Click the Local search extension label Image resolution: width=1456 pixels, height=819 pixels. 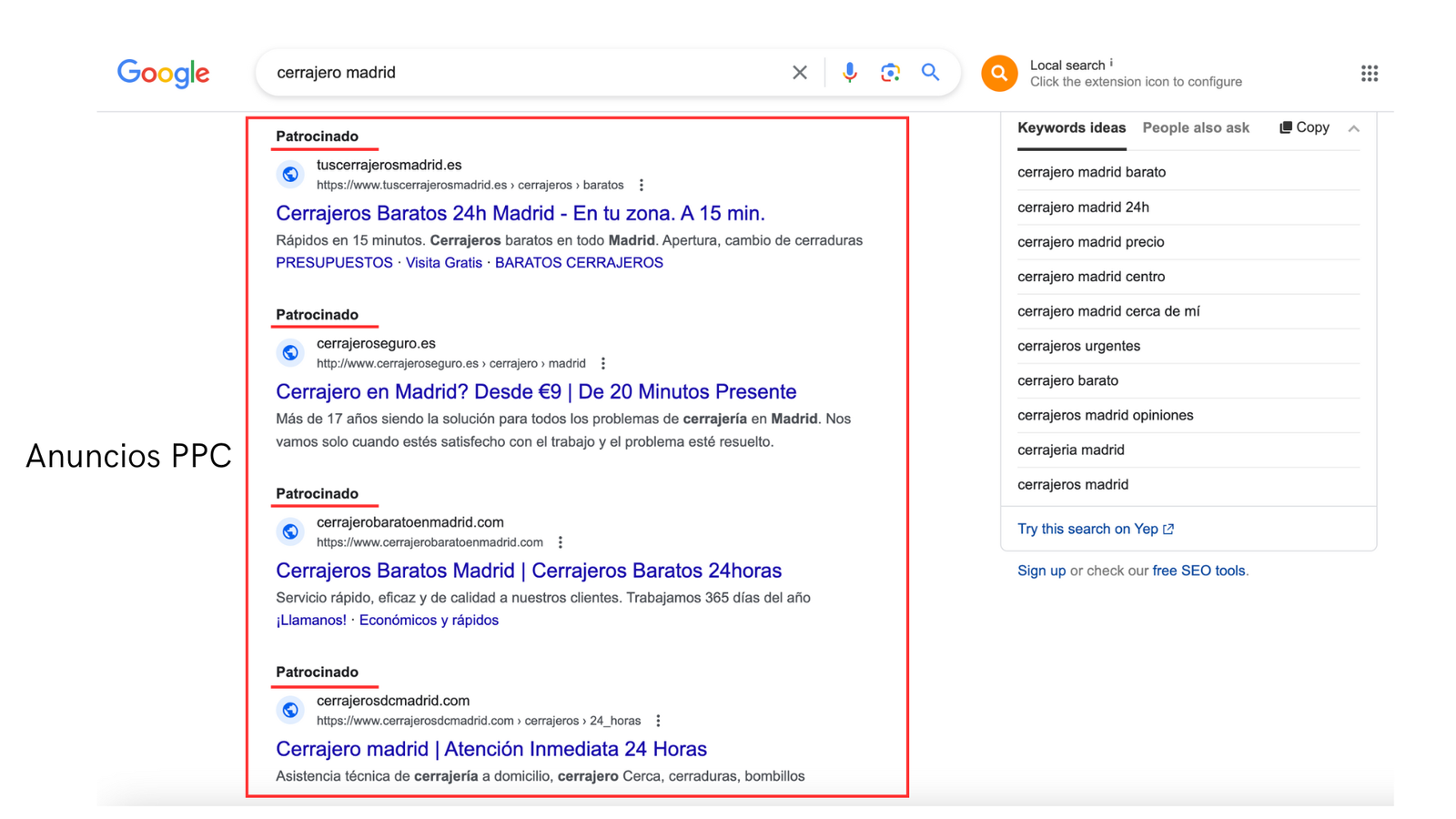(1067, 66)
